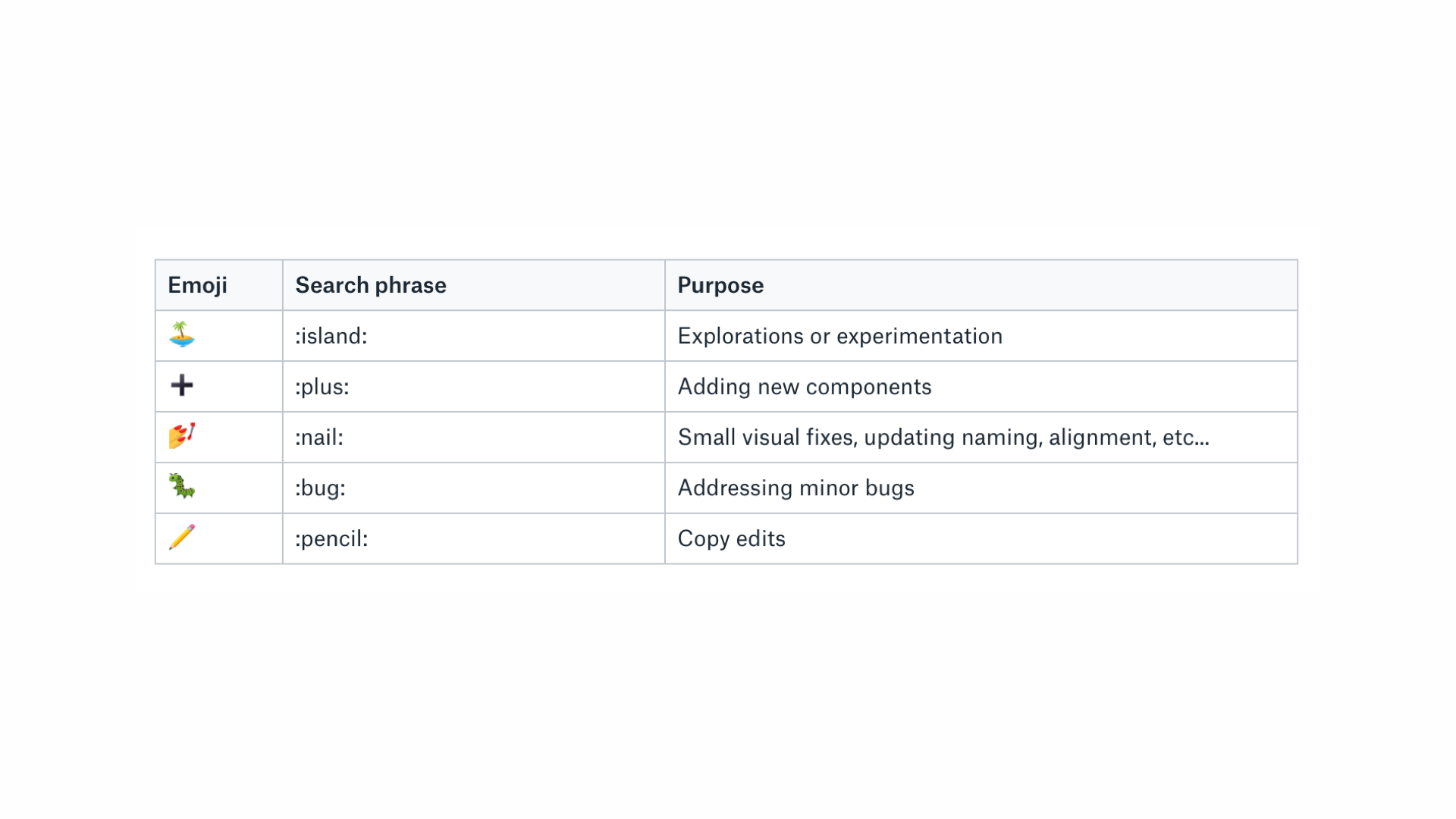This screenshot has width=1456, height=819.
Task: Click Adding new components text
Action: (x=804, y=387)
